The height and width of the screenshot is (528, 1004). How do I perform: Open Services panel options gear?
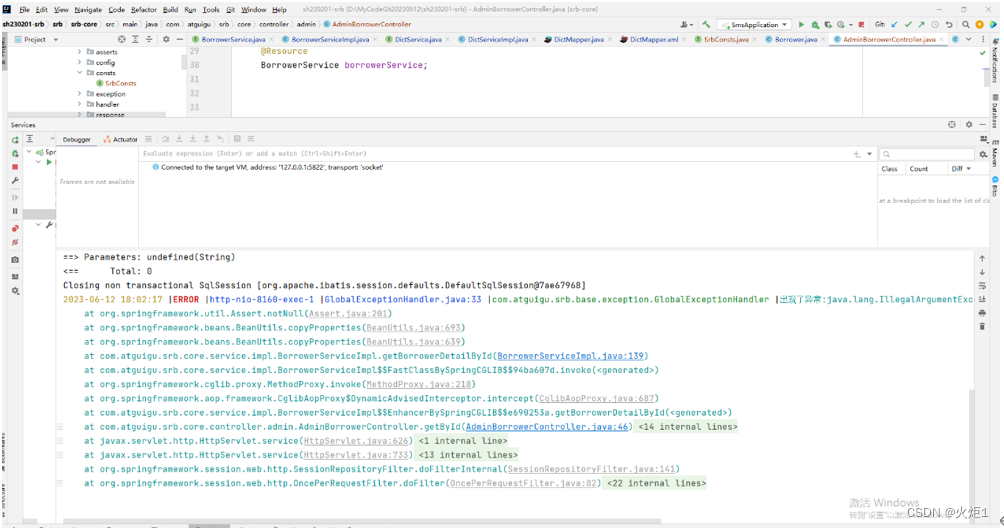[969, 125]
